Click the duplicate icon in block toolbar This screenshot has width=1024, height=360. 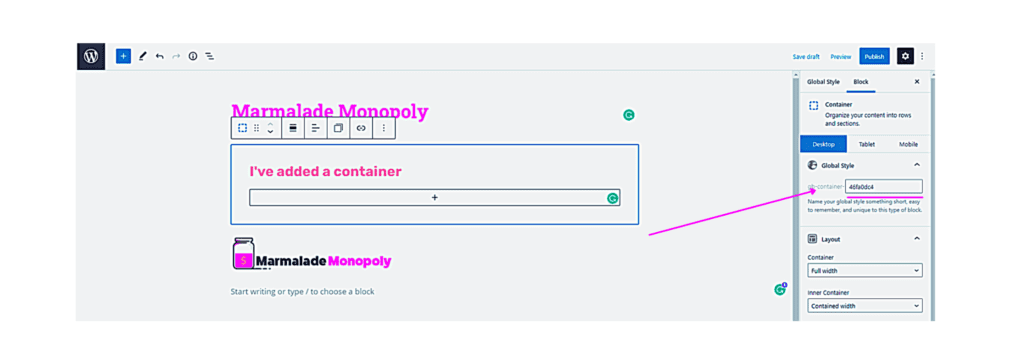(x=338, y=128)
